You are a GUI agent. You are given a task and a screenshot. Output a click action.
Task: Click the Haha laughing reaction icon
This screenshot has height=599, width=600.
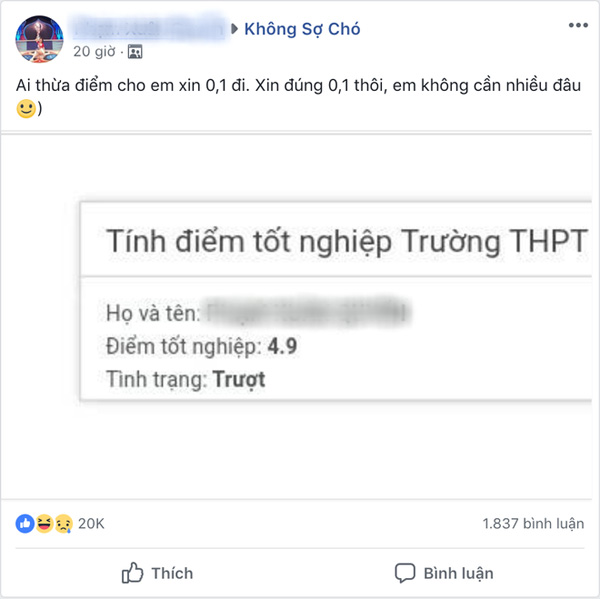pyautogui.click(x=44, y=523)
